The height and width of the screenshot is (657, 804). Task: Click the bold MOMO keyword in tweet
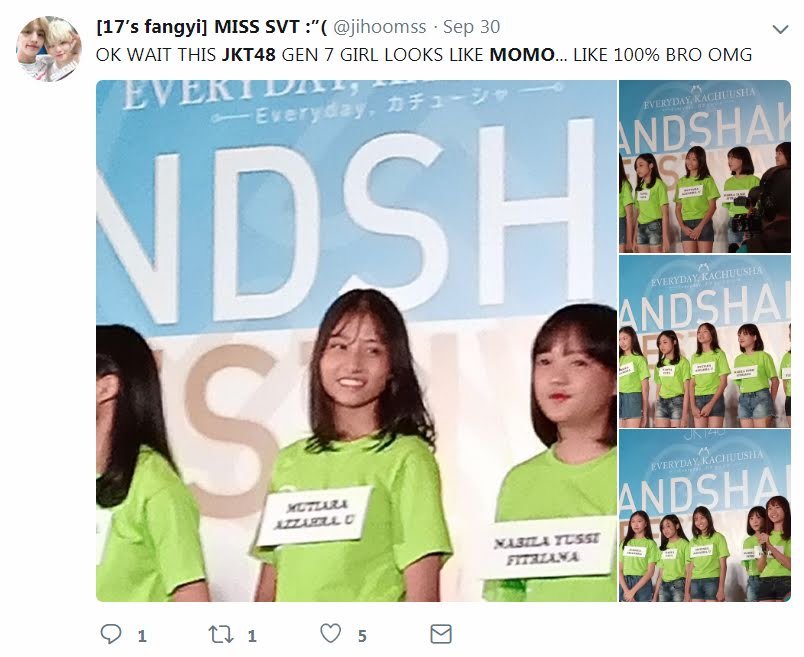[x=522, y=54]
